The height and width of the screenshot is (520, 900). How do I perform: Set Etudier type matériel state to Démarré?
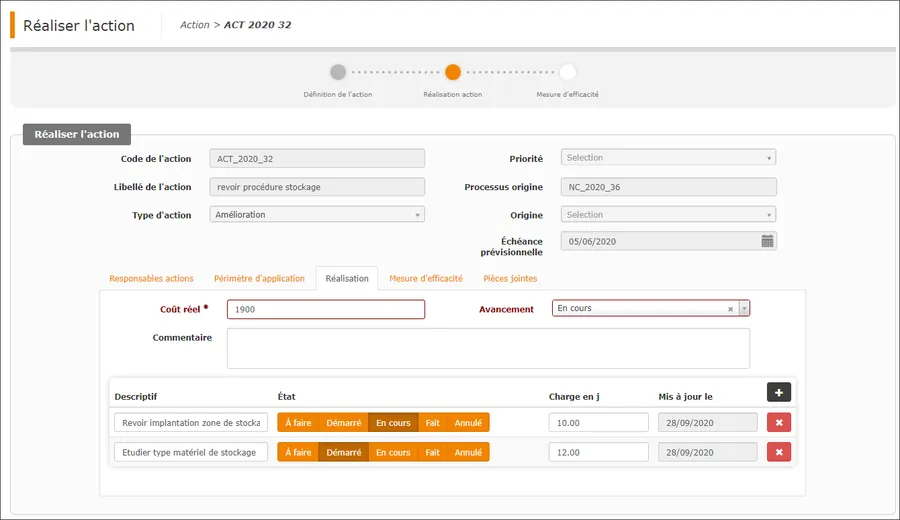coord(343,452)
